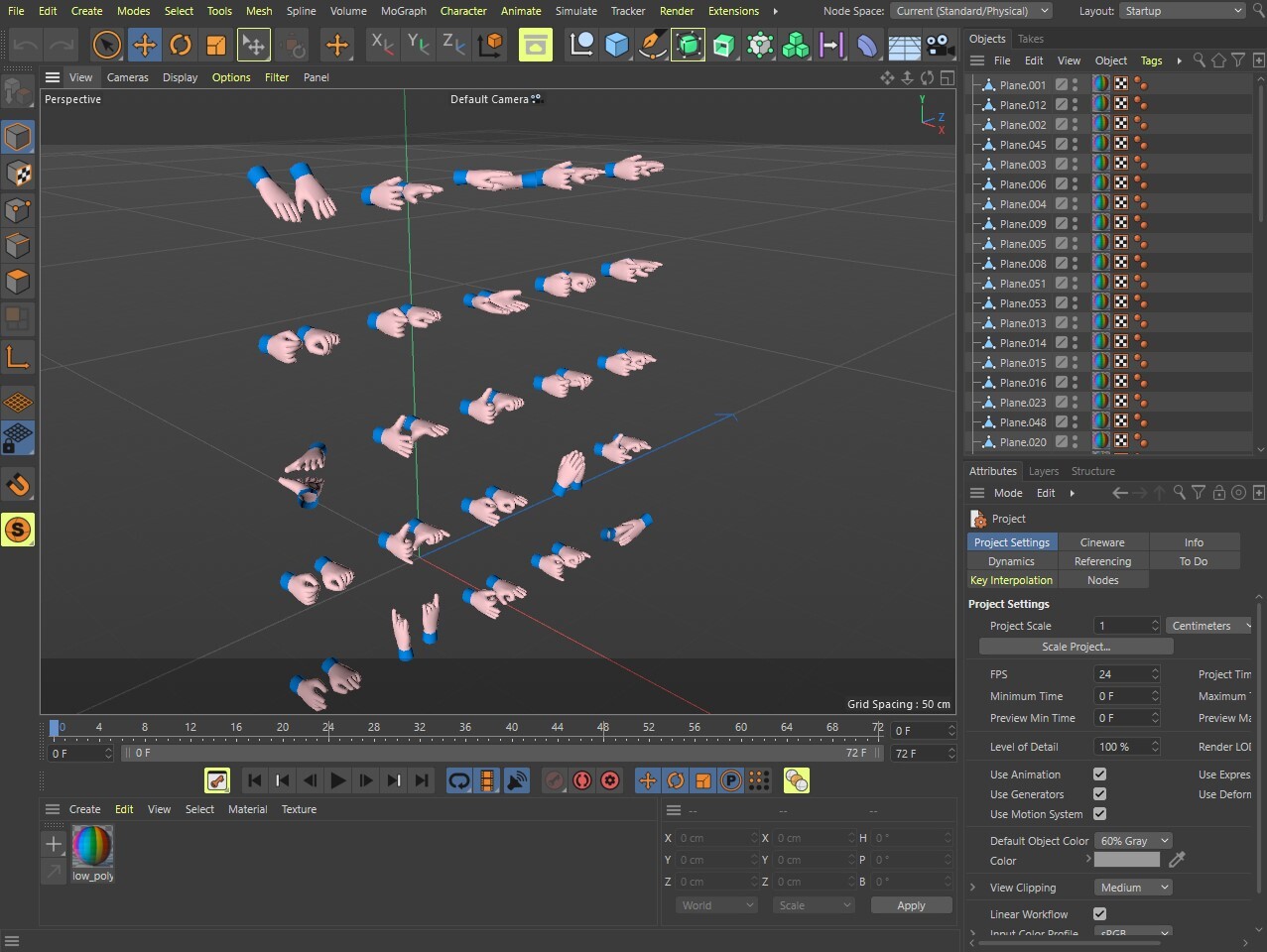Select the Rotate tool

pyautogui.click(x=181, y=45)
